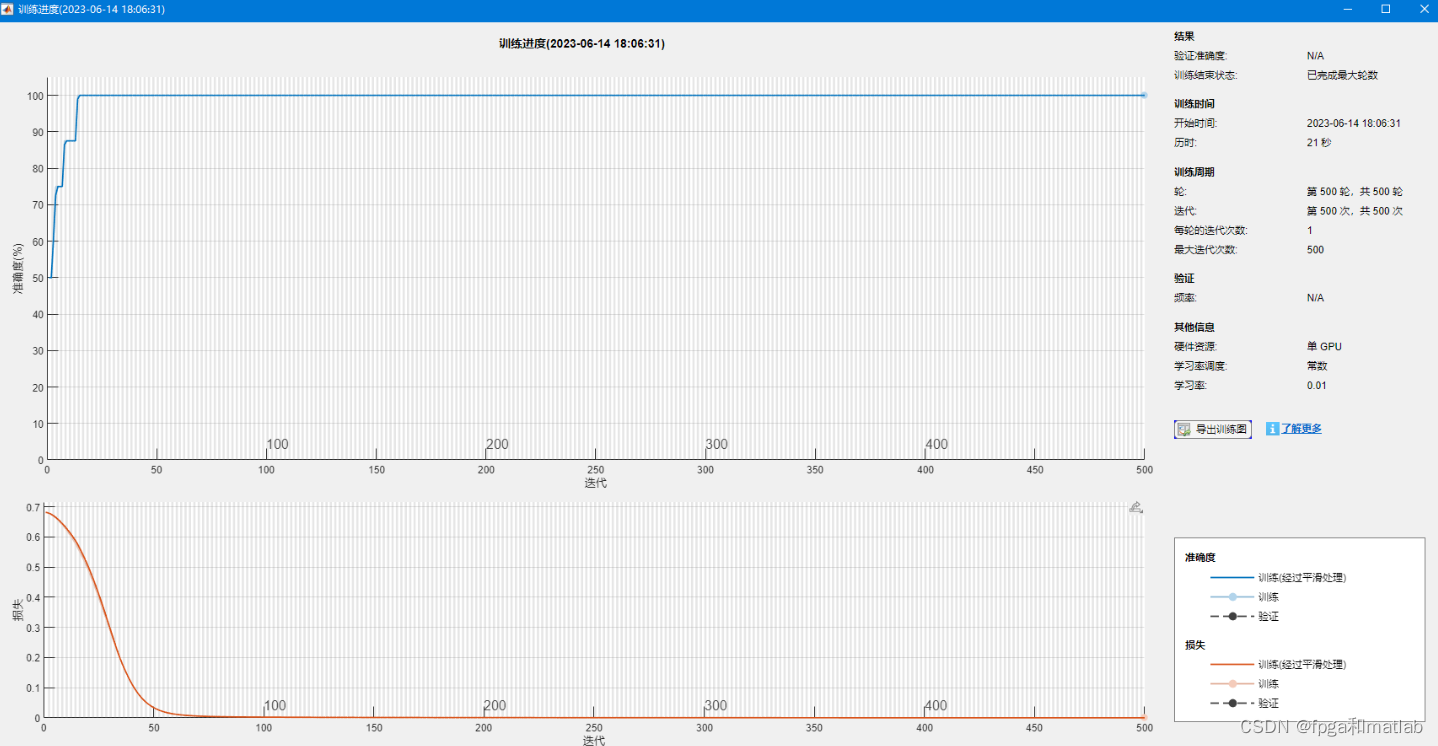Click the plot title 训练进度(2023-06-14 18:06:31)
The image size is (1438, 746).
[x=581, y=44]
